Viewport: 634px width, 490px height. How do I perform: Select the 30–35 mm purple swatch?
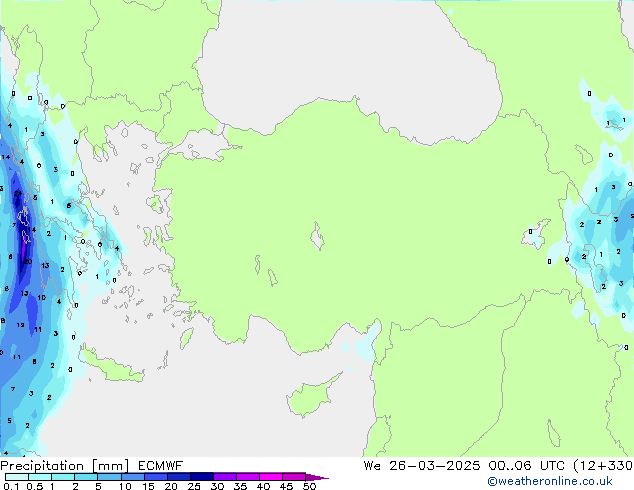tap(225, 477)
